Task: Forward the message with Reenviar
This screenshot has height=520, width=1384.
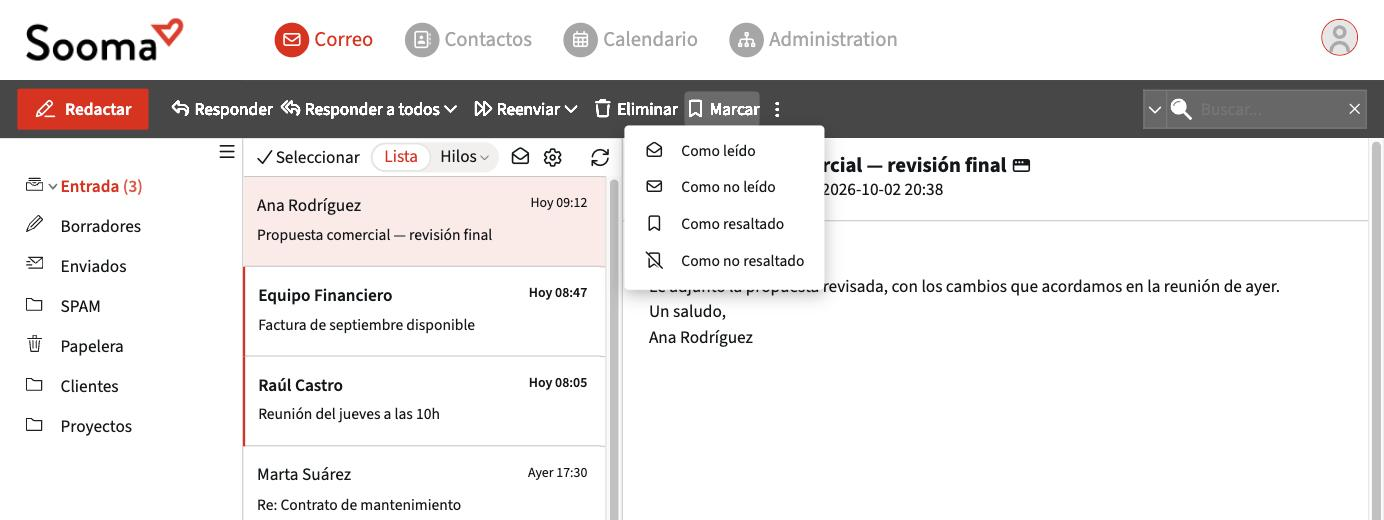Action: [x=517, y=109]
